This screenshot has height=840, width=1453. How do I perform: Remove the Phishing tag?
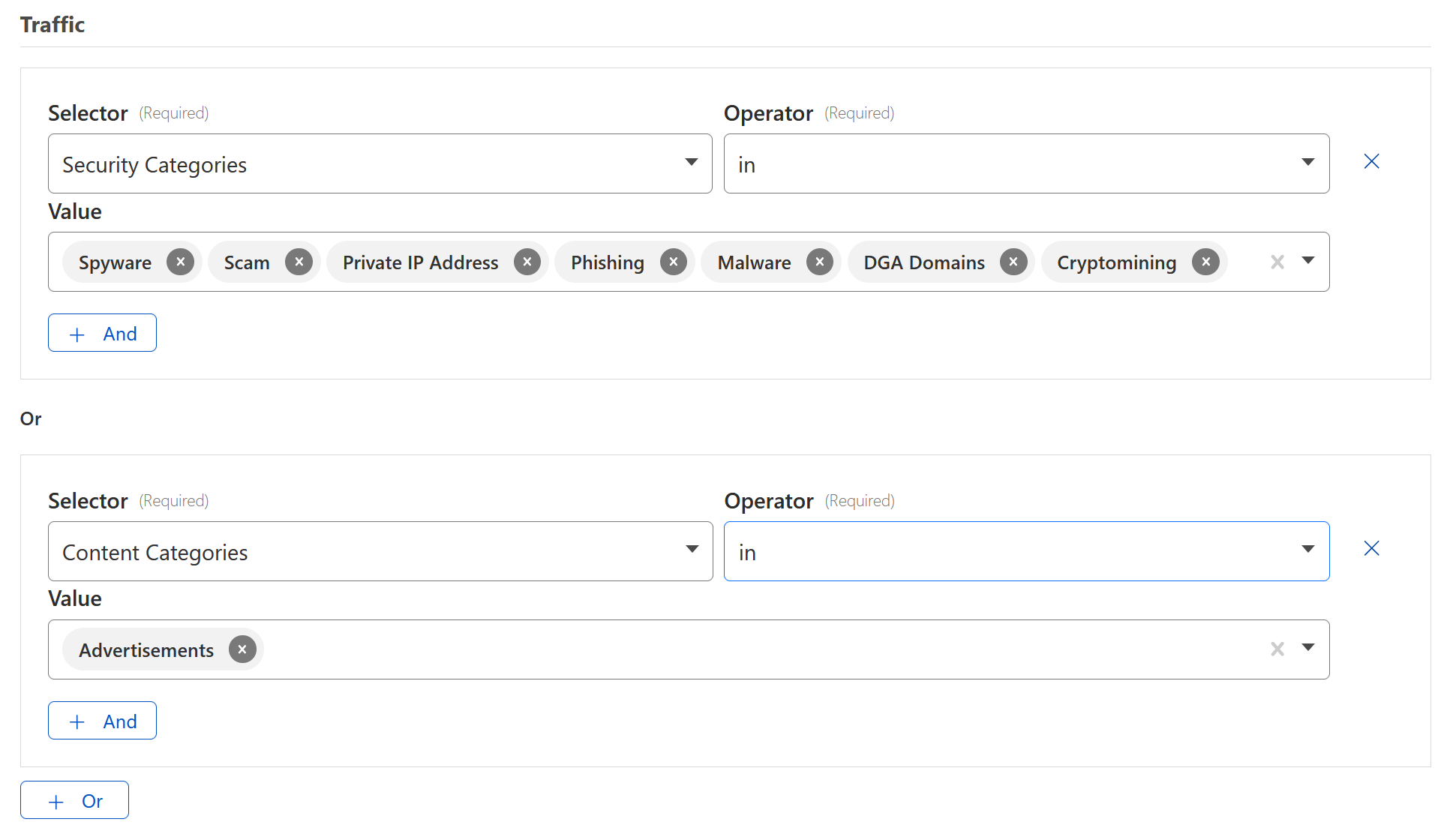[673, 262]
